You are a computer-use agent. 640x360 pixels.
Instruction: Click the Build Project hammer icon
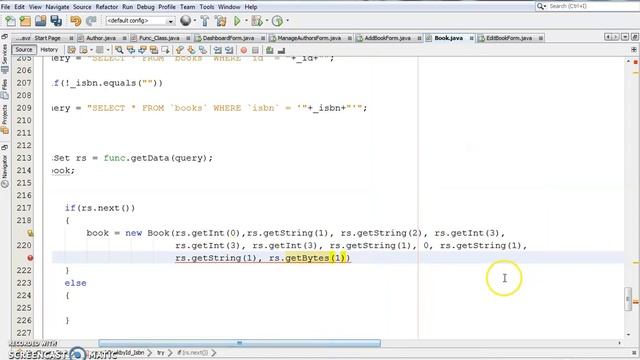pyautogui.click(x=205, y=21)
